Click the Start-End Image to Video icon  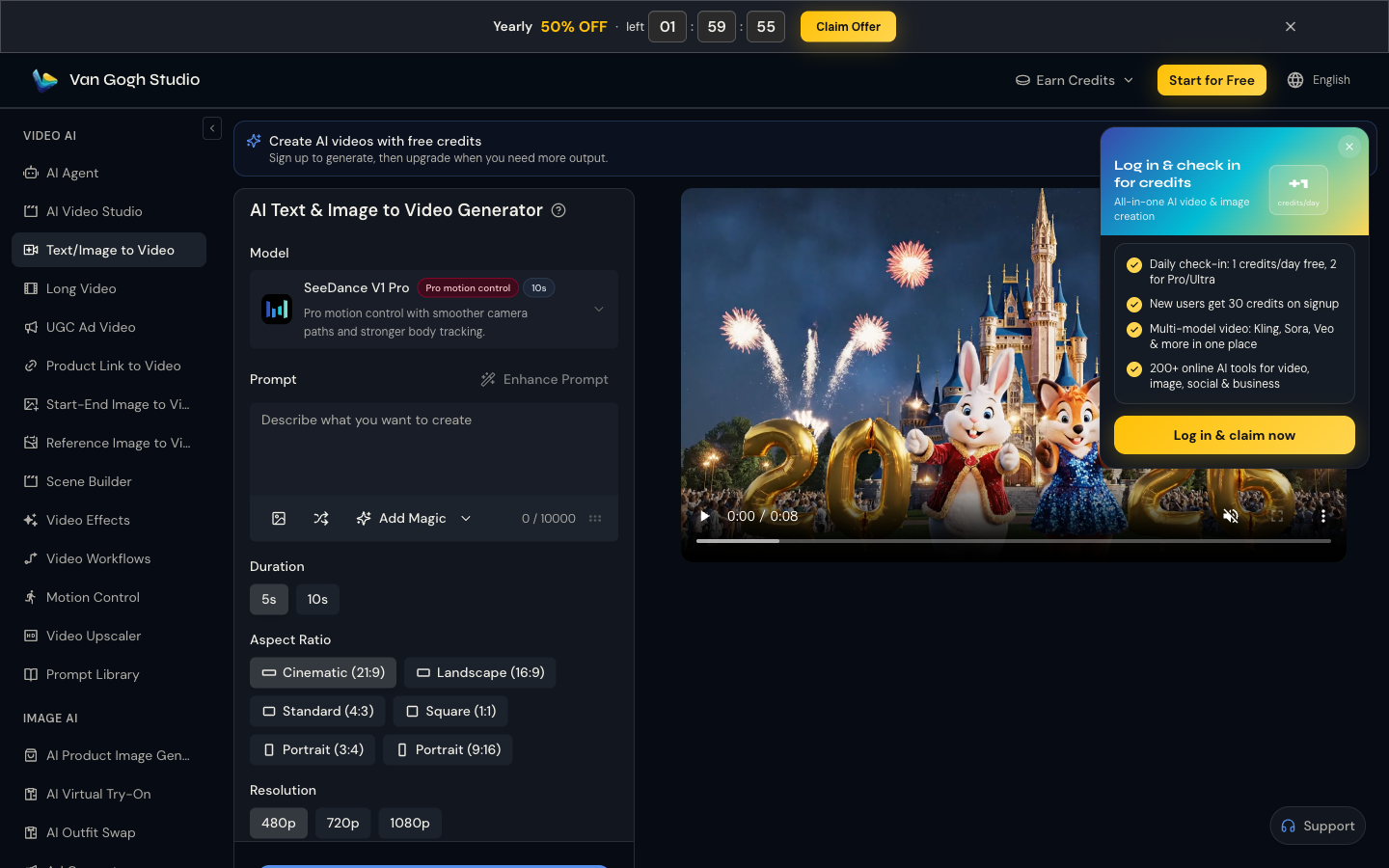click(x=31, y=404)
